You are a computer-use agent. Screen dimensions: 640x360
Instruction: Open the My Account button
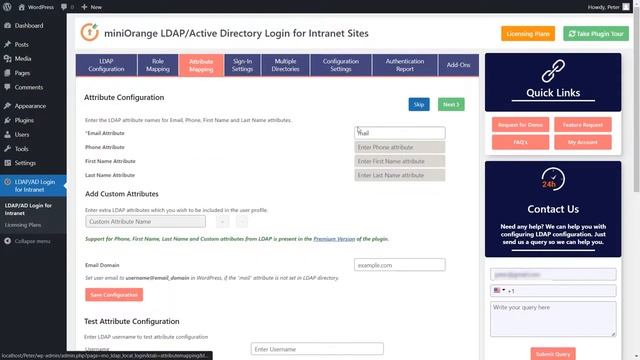click(x=582, y=142)
